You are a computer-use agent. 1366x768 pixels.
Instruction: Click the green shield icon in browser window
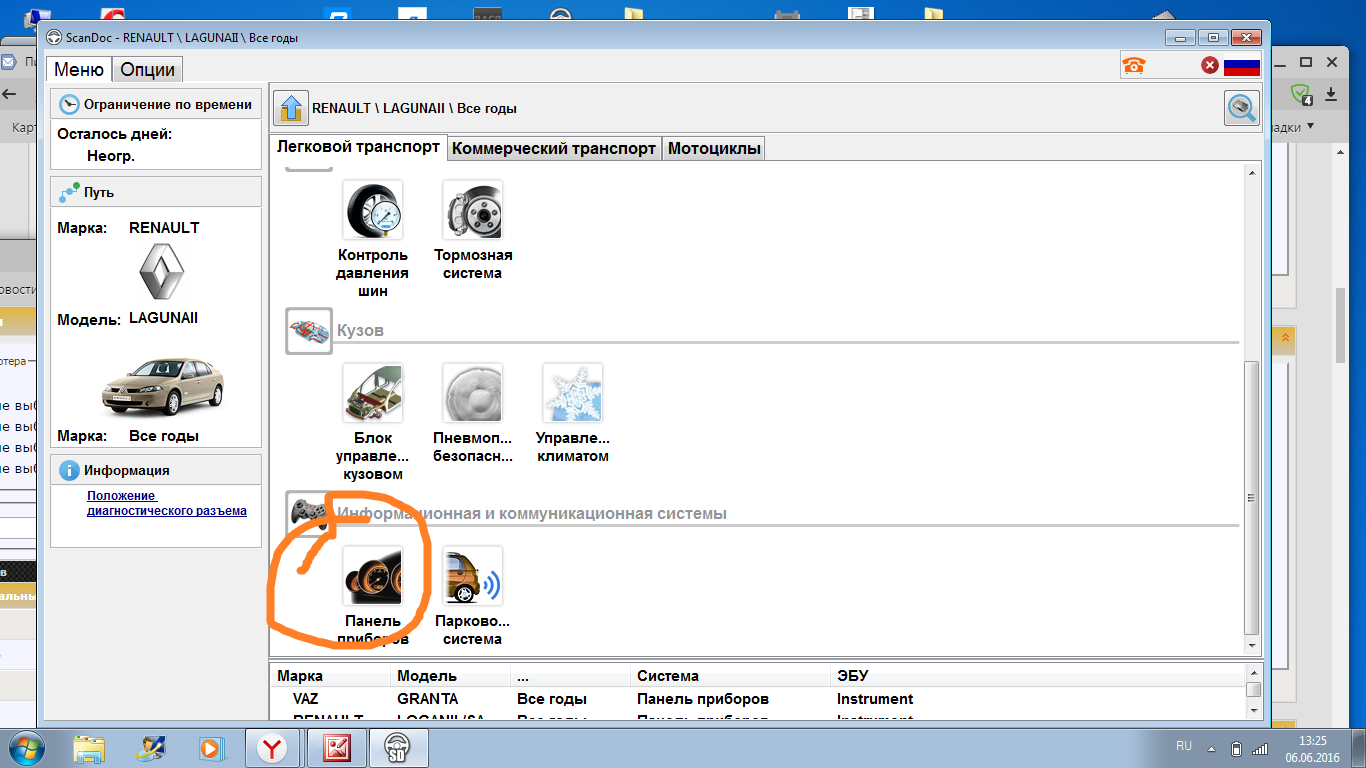click(1301, 95)
